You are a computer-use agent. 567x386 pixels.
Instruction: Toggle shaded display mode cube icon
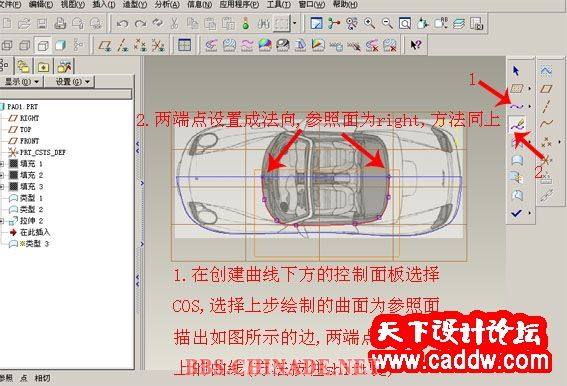click(x=60, y=46)
